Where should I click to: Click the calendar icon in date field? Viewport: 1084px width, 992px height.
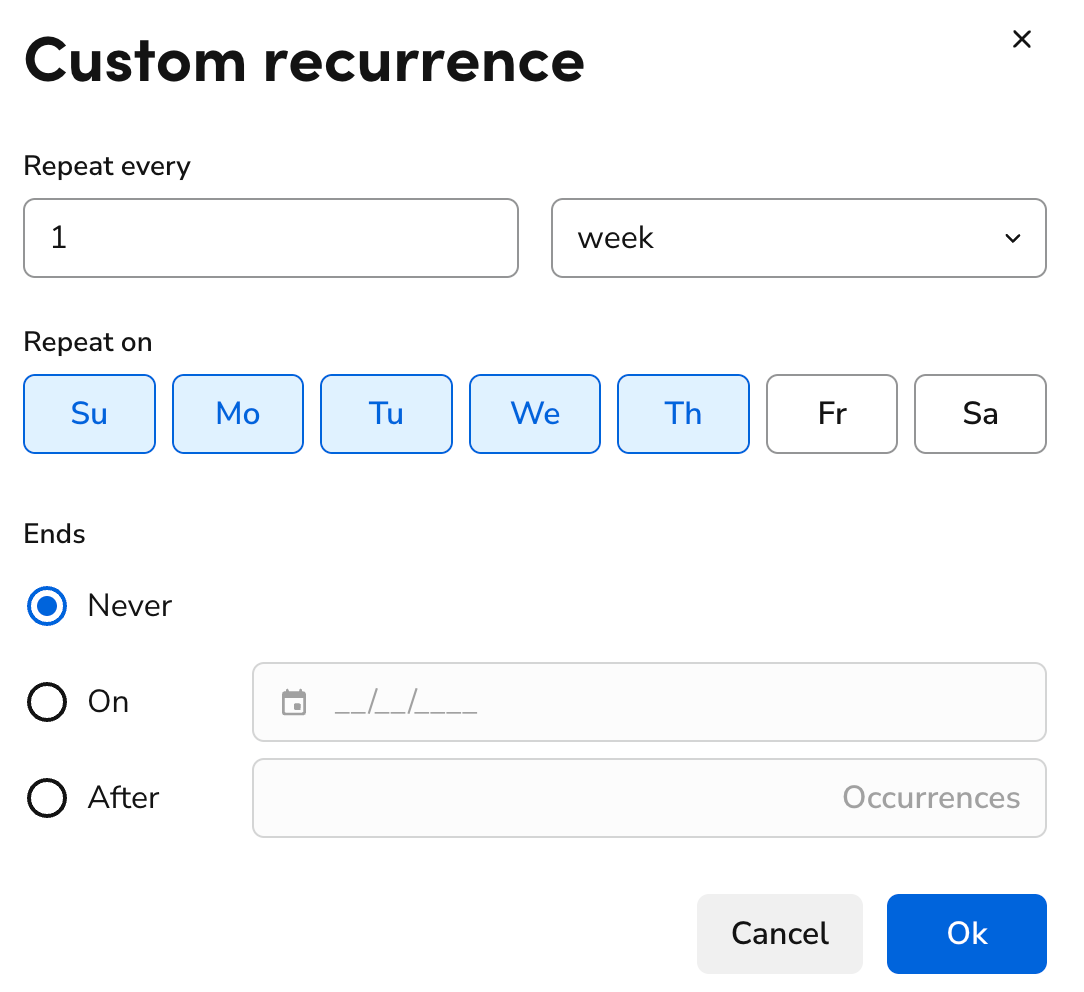pos(293,701)
